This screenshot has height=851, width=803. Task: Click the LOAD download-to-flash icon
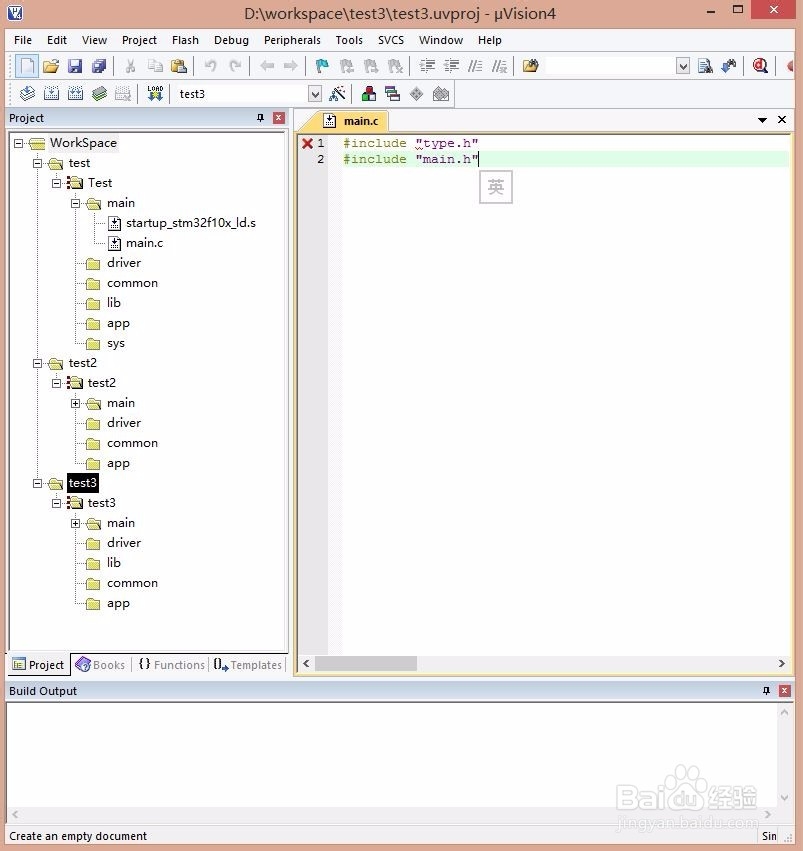[155, 94]
